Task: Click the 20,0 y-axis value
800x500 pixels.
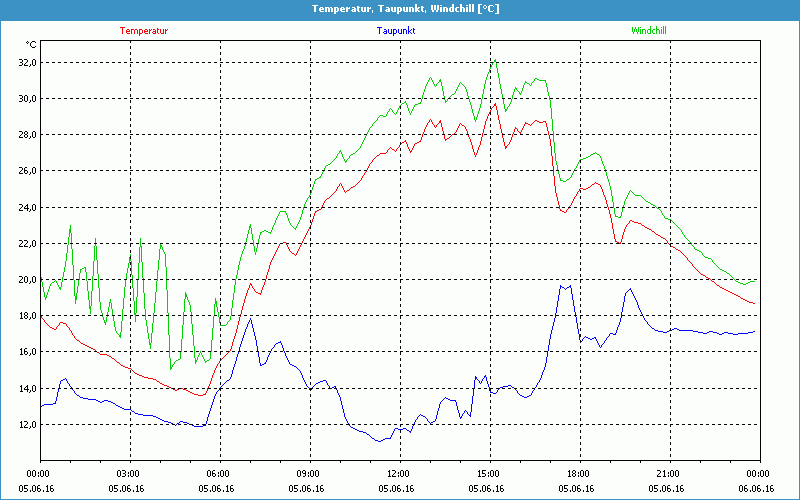Action: (28, 280)
